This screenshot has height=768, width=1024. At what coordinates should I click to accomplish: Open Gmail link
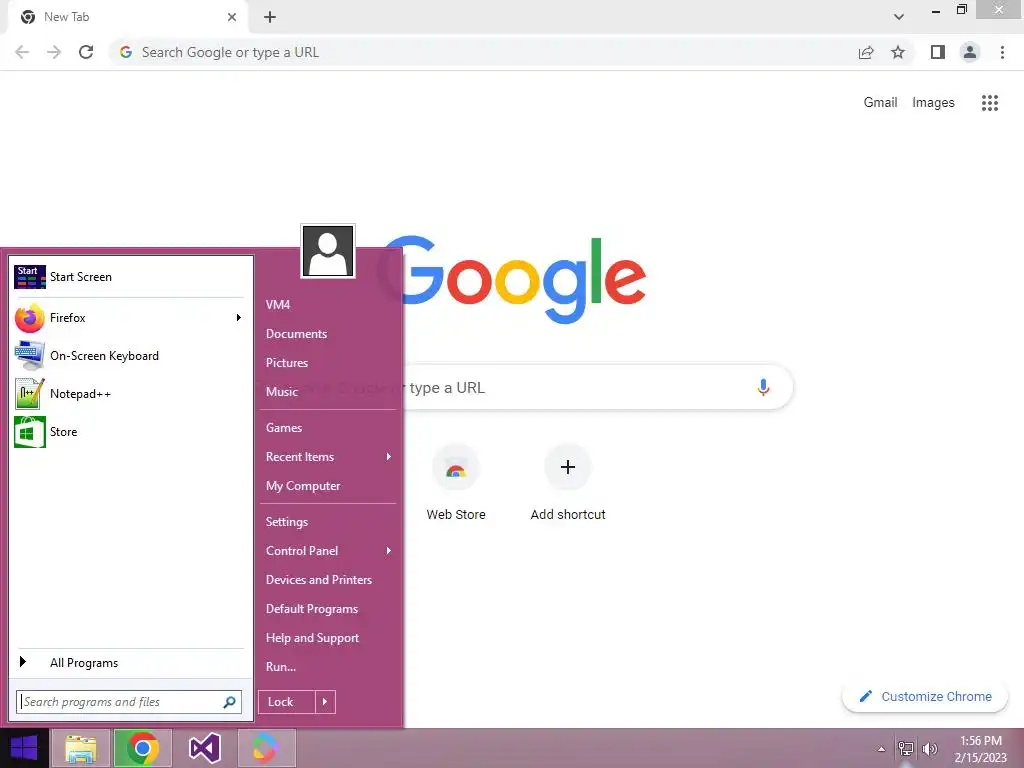pyautogui.click(x=880, y=103)
